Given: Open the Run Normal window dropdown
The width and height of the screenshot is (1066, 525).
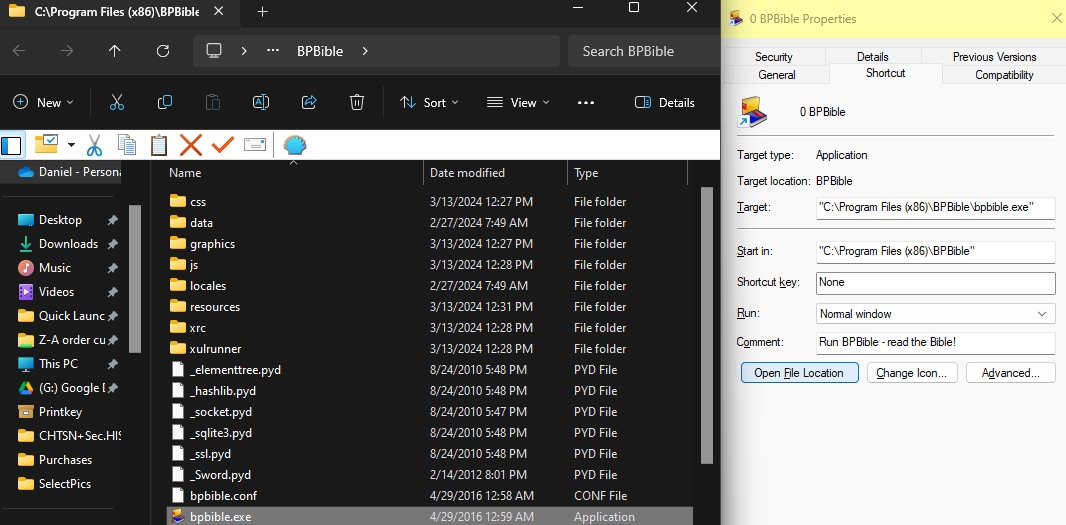Looking at the screenshot, I should [935, 314].
